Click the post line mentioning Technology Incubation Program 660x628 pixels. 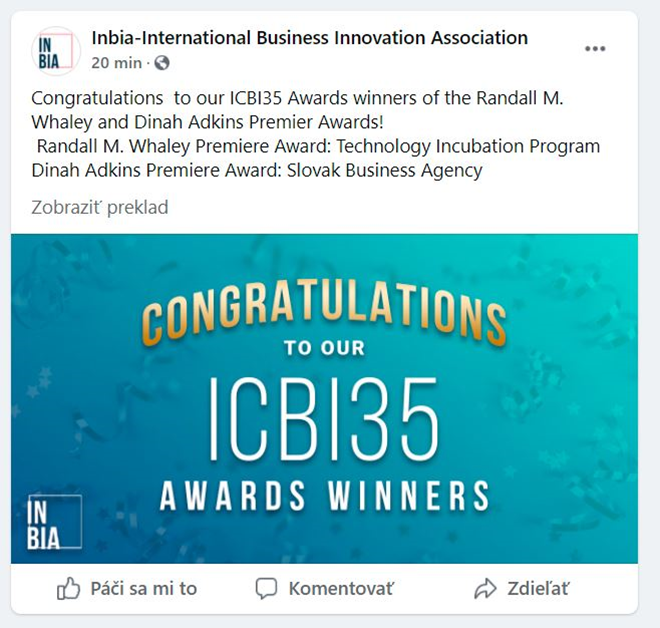coord(318,146)
